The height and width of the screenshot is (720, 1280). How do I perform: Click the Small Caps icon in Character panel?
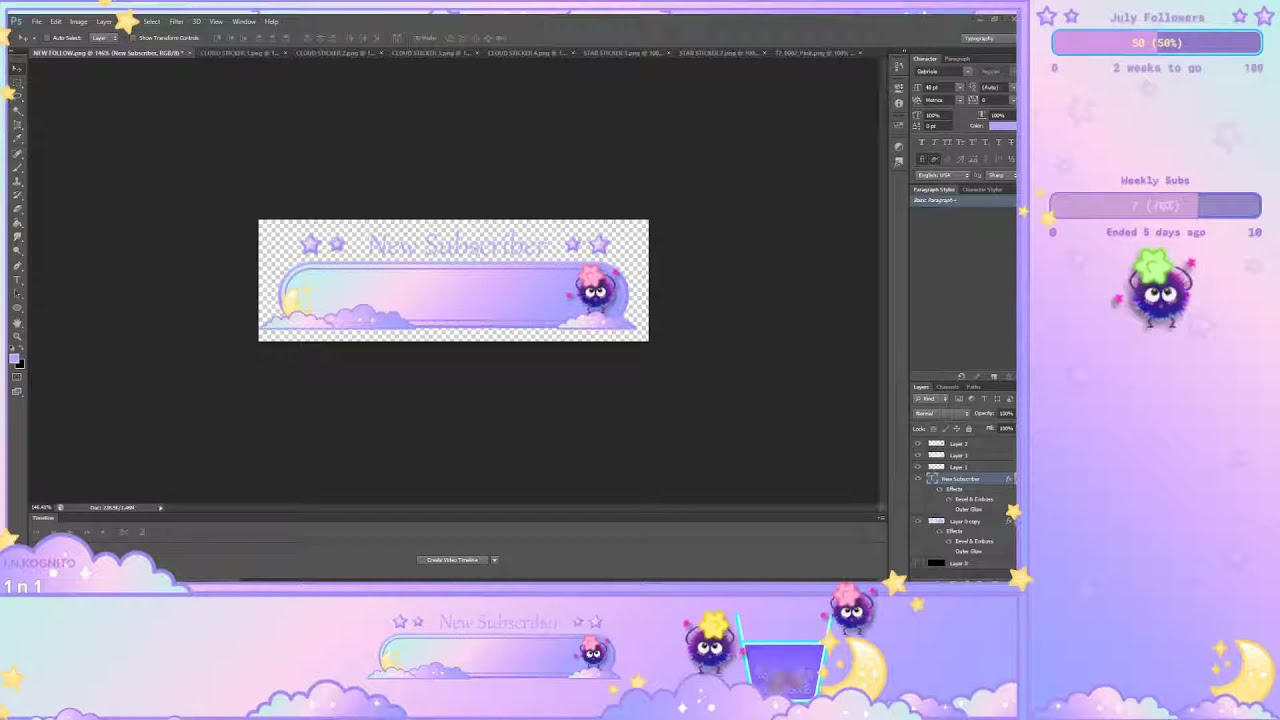pyautogui.click(x=960, y=142)
